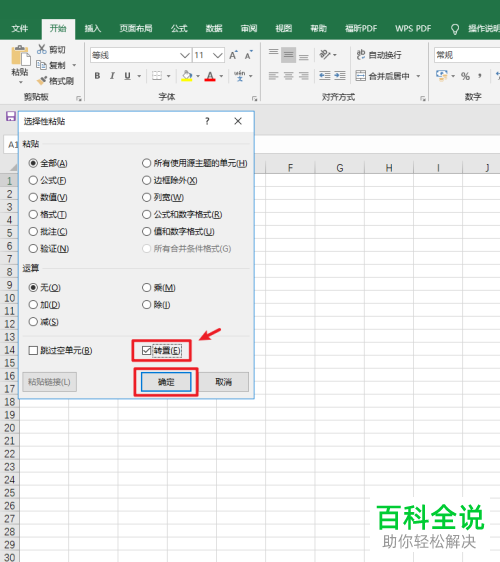Apply percent style format
The width and height of the screenshot is (500, 562).
465,76
